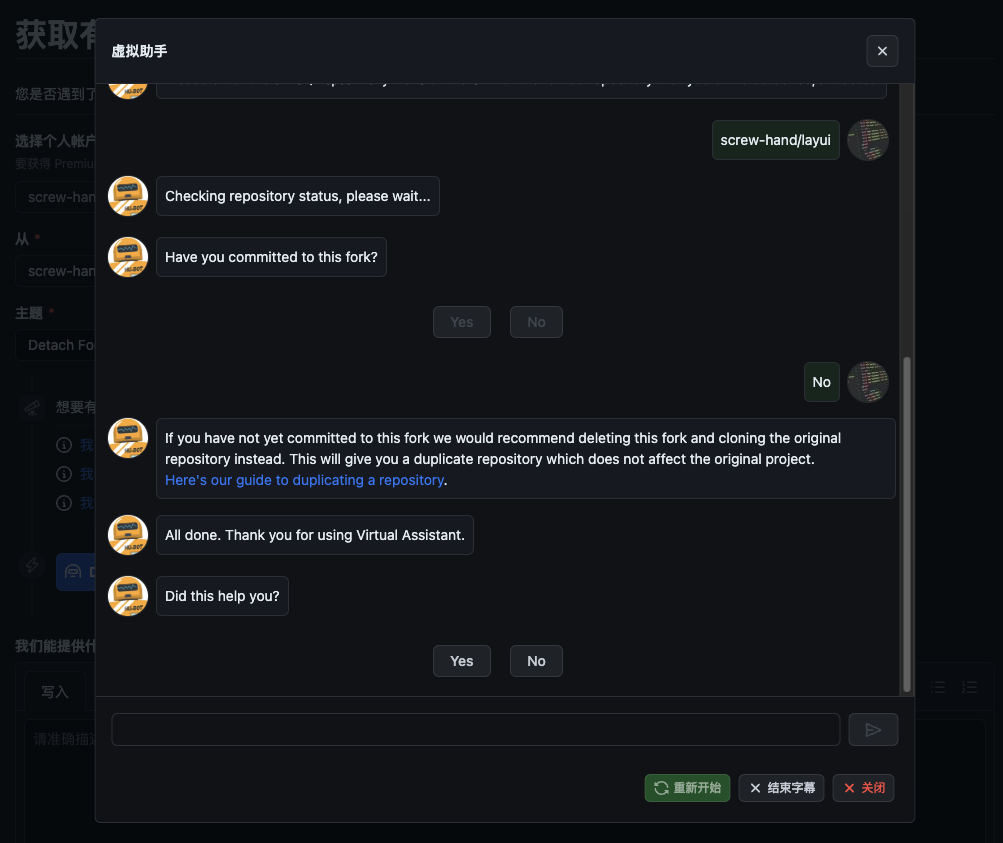Click the bot avatar beside "Have you committed" message
The width and height of the screenshot is (1003, 843).
tap(128, 257)
